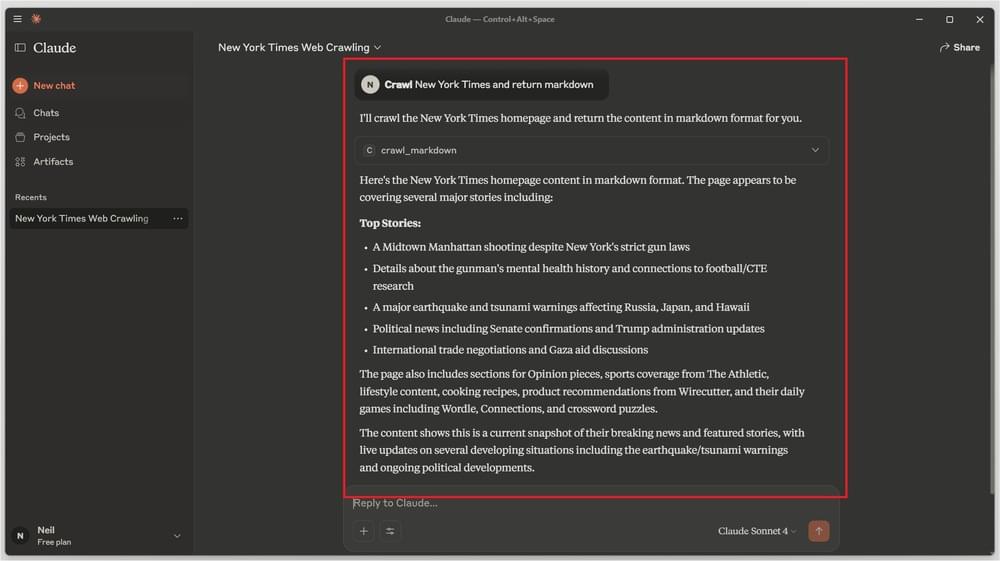This screenshot has width=1000, height=561.
Task: Open the hamburger menu in title bar
Action: pos(17,19)
